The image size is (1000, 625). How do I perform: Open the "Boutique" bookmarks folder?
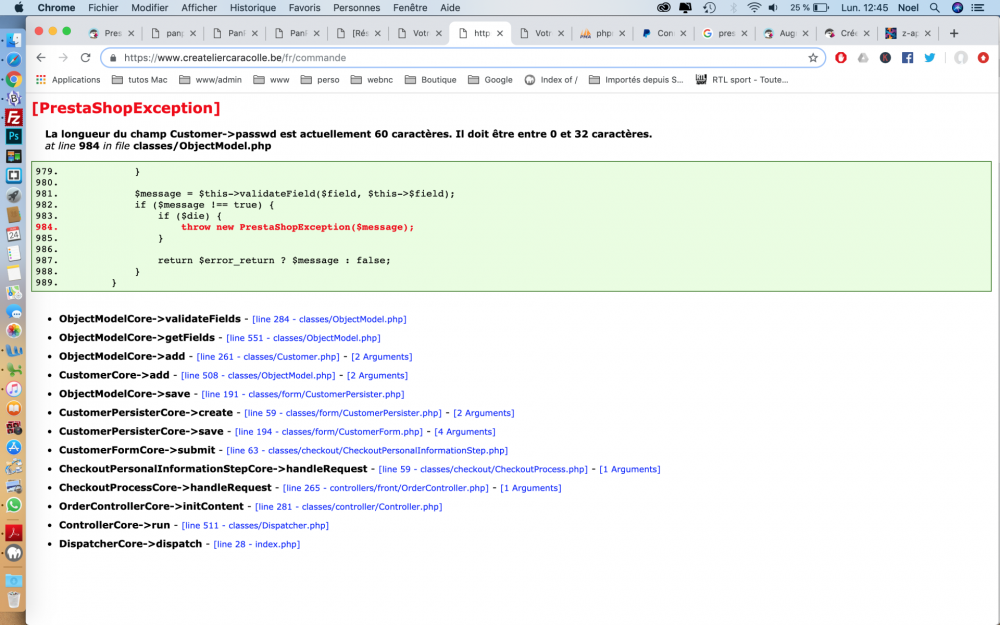[x=430, y=80]
